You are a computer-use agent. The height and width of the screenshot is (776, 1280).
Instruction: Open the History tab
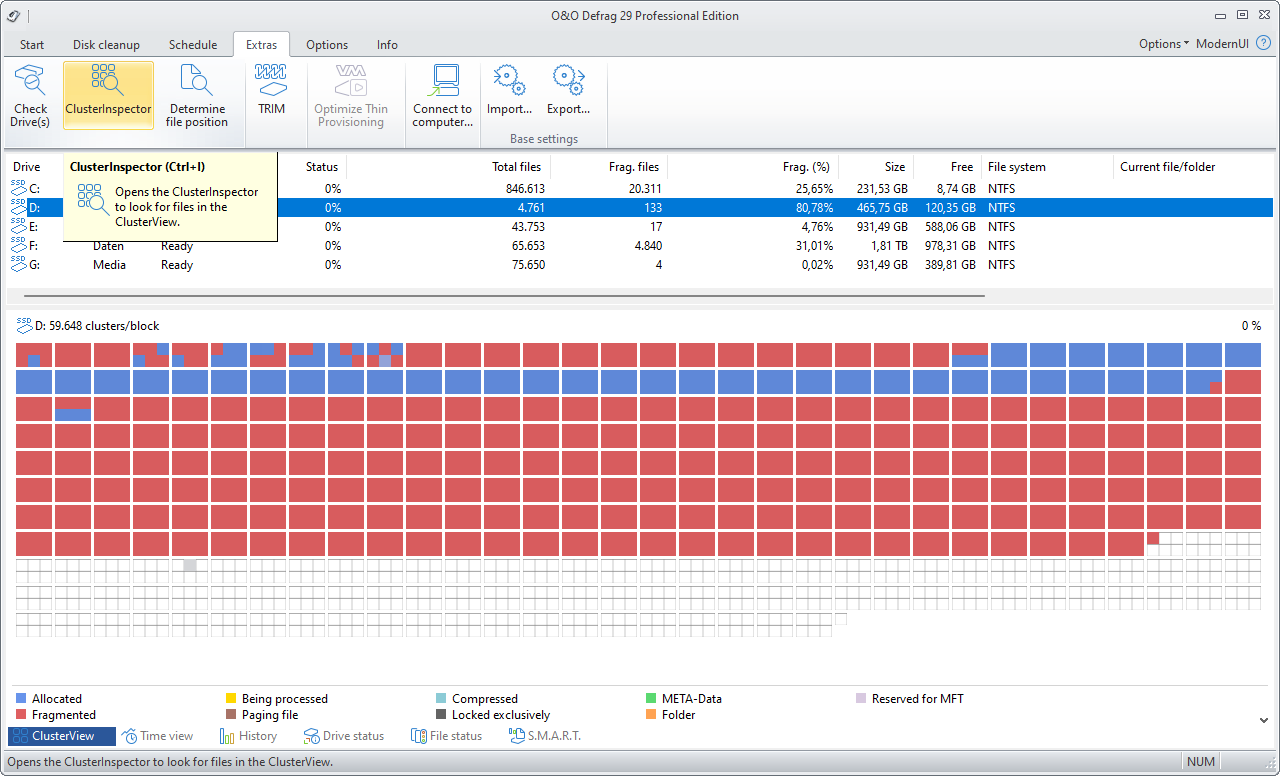[248, 736]
